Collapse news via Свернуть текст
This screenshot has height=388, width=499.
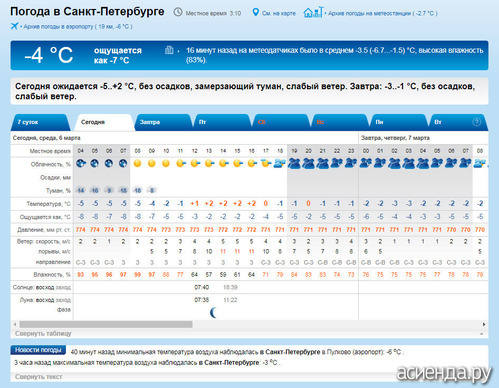(38, 377)
